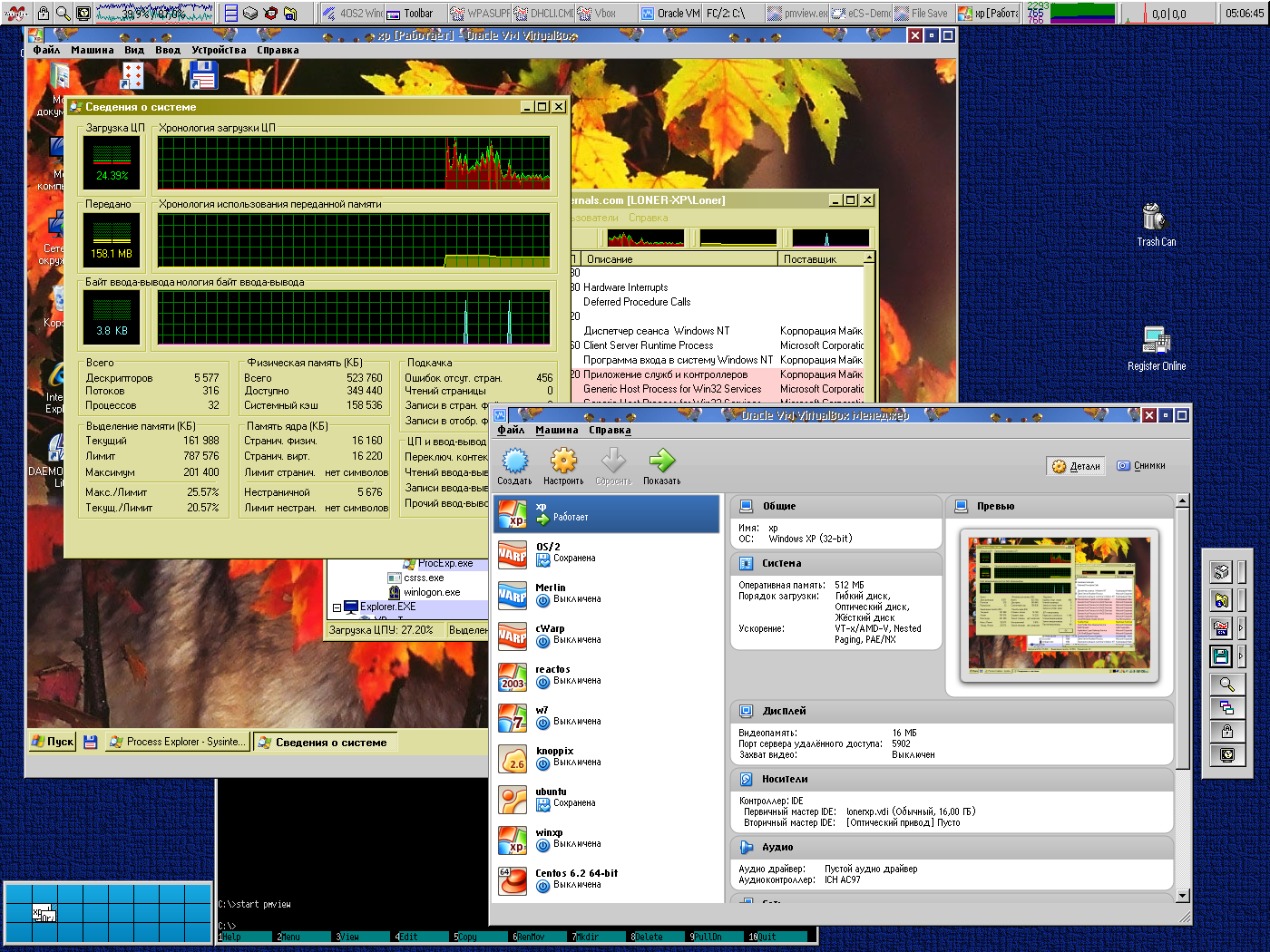This screenshot has width=1270, height=952.
Task: Select the winxp virtual machine
Action: (608, 839)
